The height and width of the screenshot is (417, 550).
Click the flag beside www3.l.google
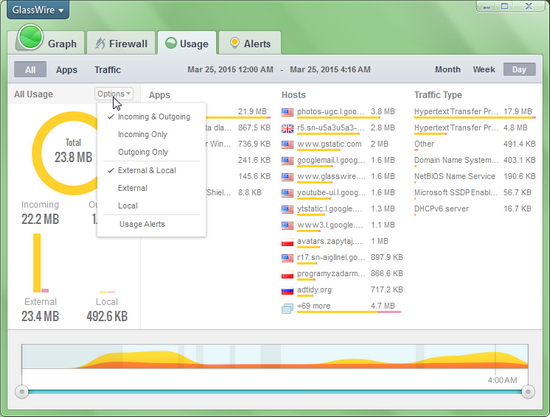point(287,226)
